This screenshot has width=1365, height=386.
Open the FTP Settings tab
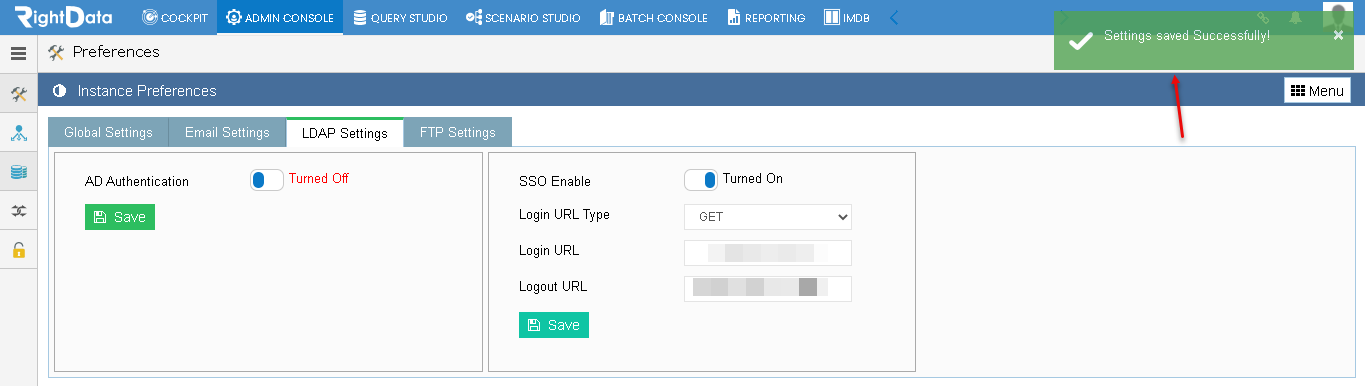point(458,132)
